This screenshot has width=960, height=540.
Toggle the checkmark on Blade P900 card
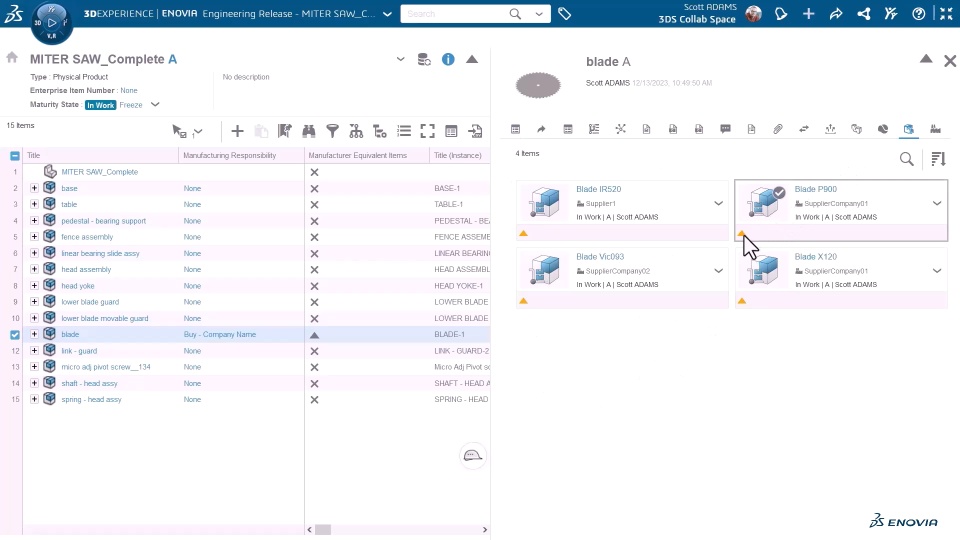pos(779,192)
